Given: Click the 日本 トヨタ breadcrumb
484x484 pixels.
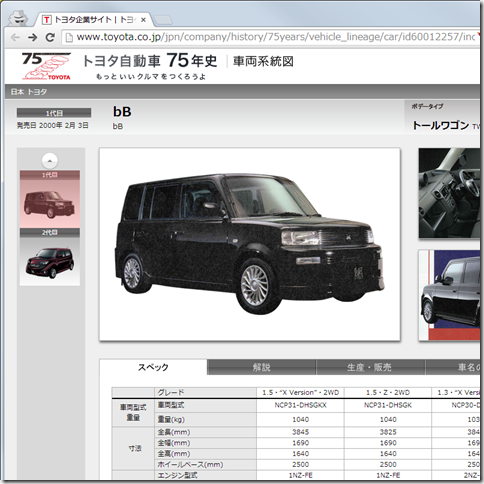Looking at the screenshot, I should pos(29,92).
